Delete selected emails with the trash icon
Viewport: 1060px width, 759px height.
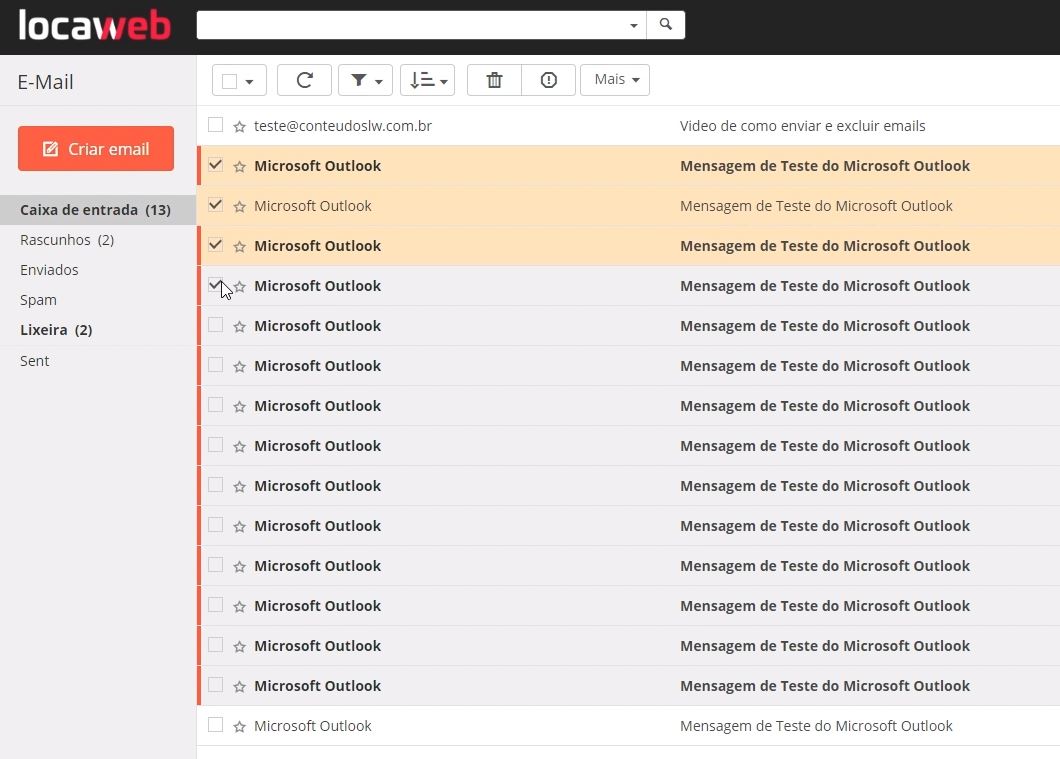[494, 80]
